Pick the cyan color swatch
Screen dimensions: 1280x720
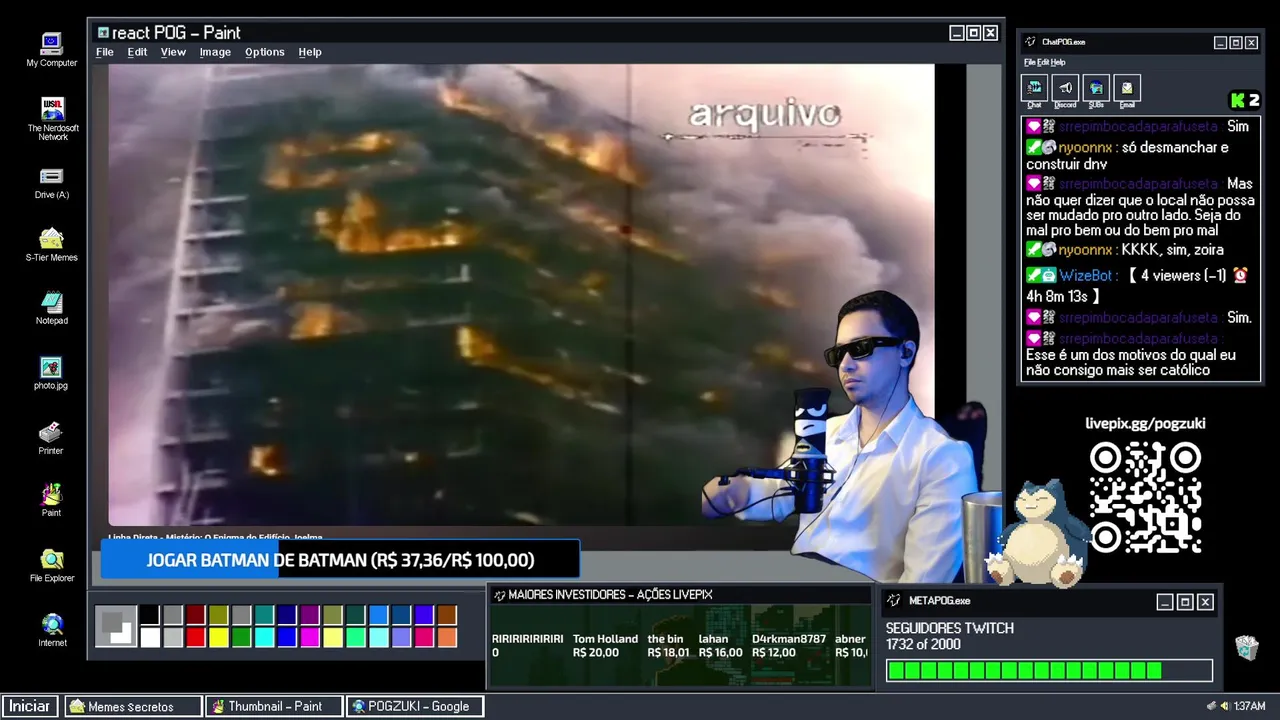click(x=264, y=637)
